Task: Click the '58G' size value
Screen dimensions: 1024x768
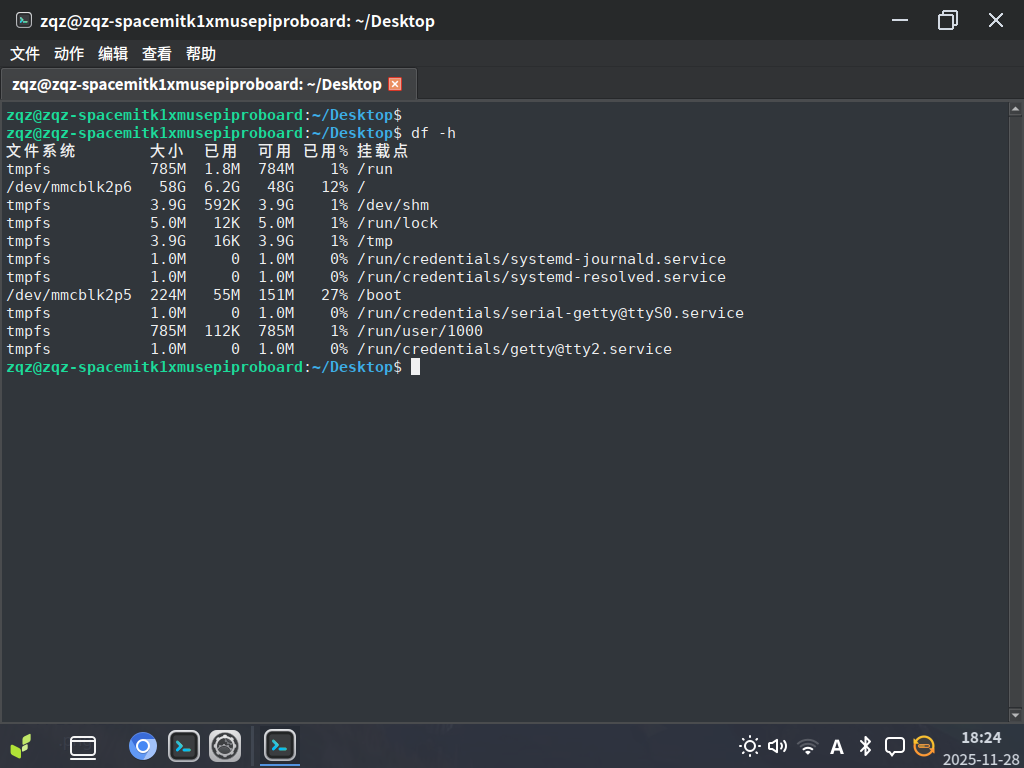Action: click(x=172, y=187)
